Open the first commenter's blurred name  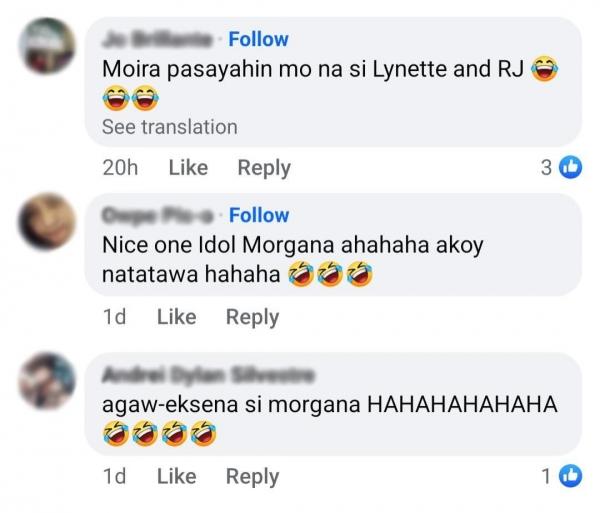pyautogui.click(x=158, y=39)
